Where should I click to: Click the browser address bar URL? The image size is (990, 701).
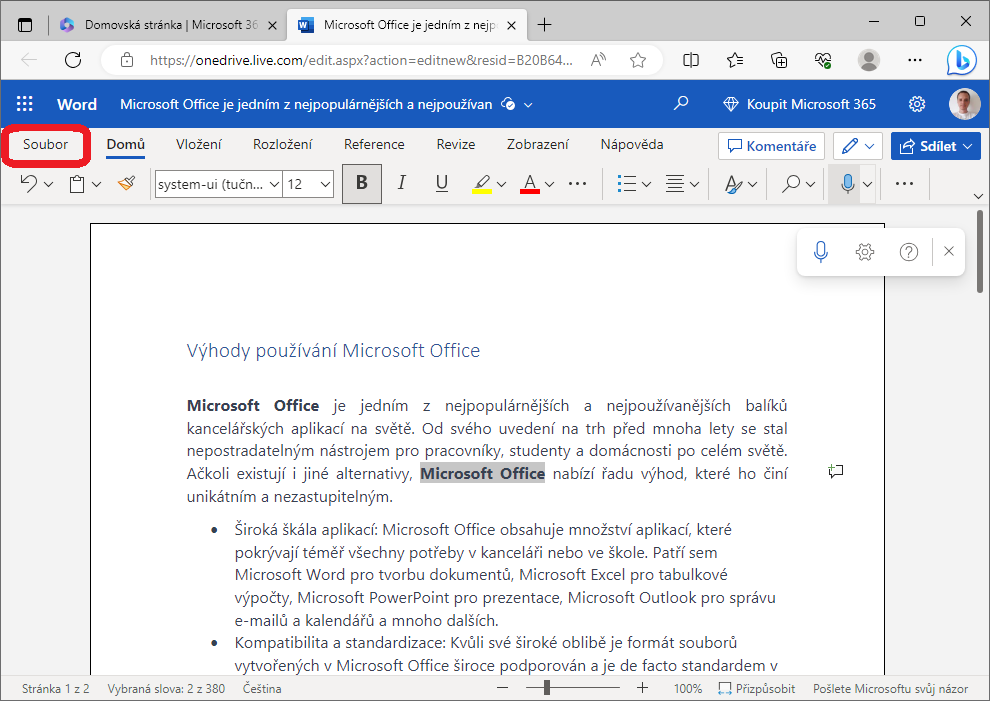(361, 60)
